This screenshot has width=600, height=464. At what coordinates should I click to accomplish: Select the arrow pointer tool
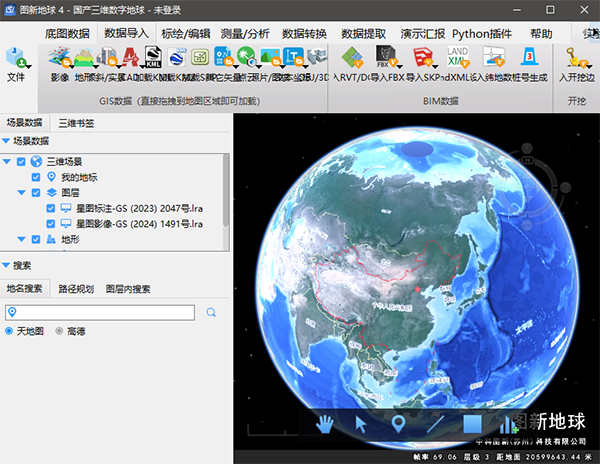click(361, 424)
